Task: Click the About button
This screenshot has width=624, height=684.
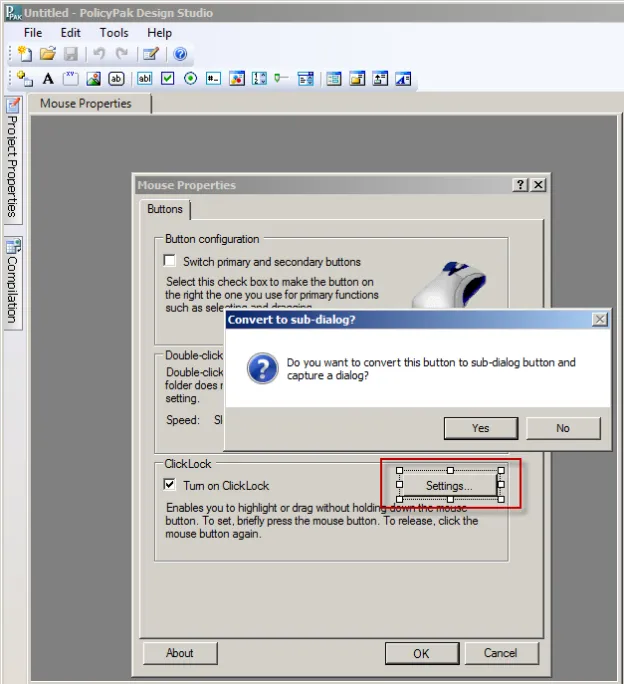Action: [180, 653]
